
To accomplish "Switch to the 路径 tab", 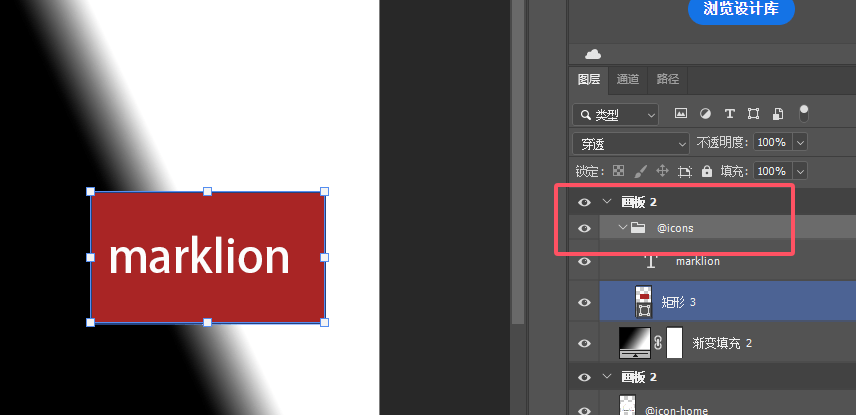I will [667, 80].
